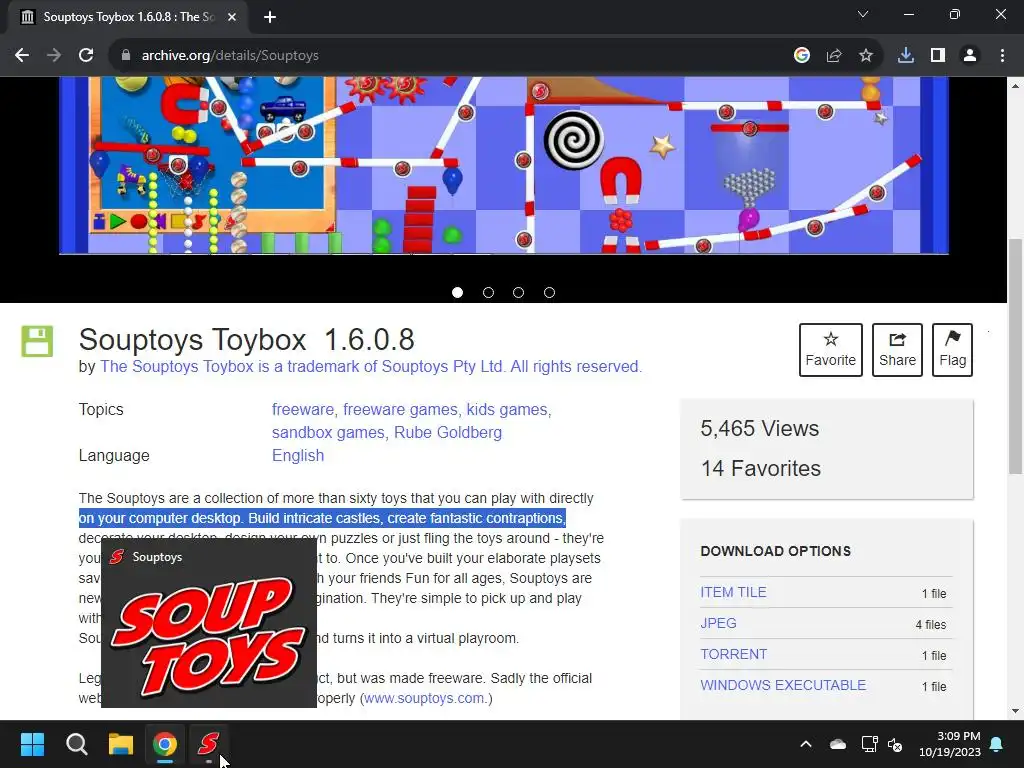Image resolution: width=1024 pixels, height=768 pixels.
Task: Flag this item
Action: click(x=952, y=350)
